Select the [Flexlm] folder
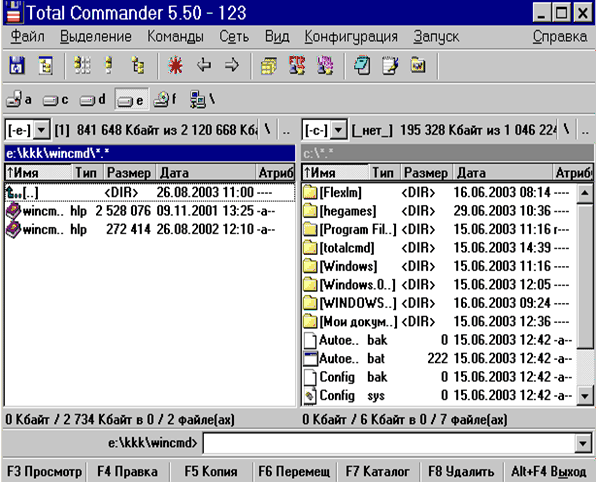598x484 pixels. [439, 192]
